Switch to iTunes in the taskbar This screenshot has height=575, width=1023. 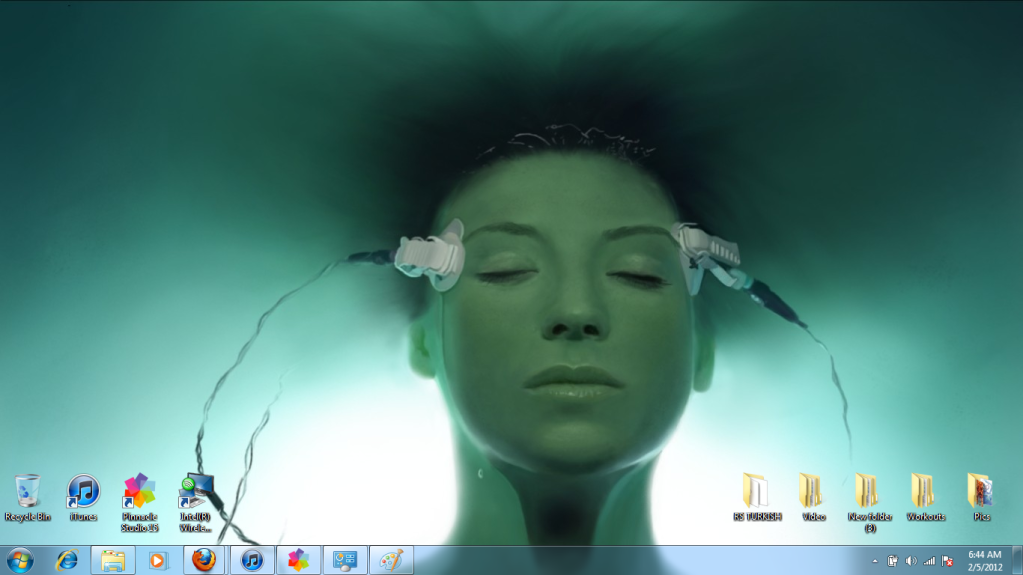252,560
